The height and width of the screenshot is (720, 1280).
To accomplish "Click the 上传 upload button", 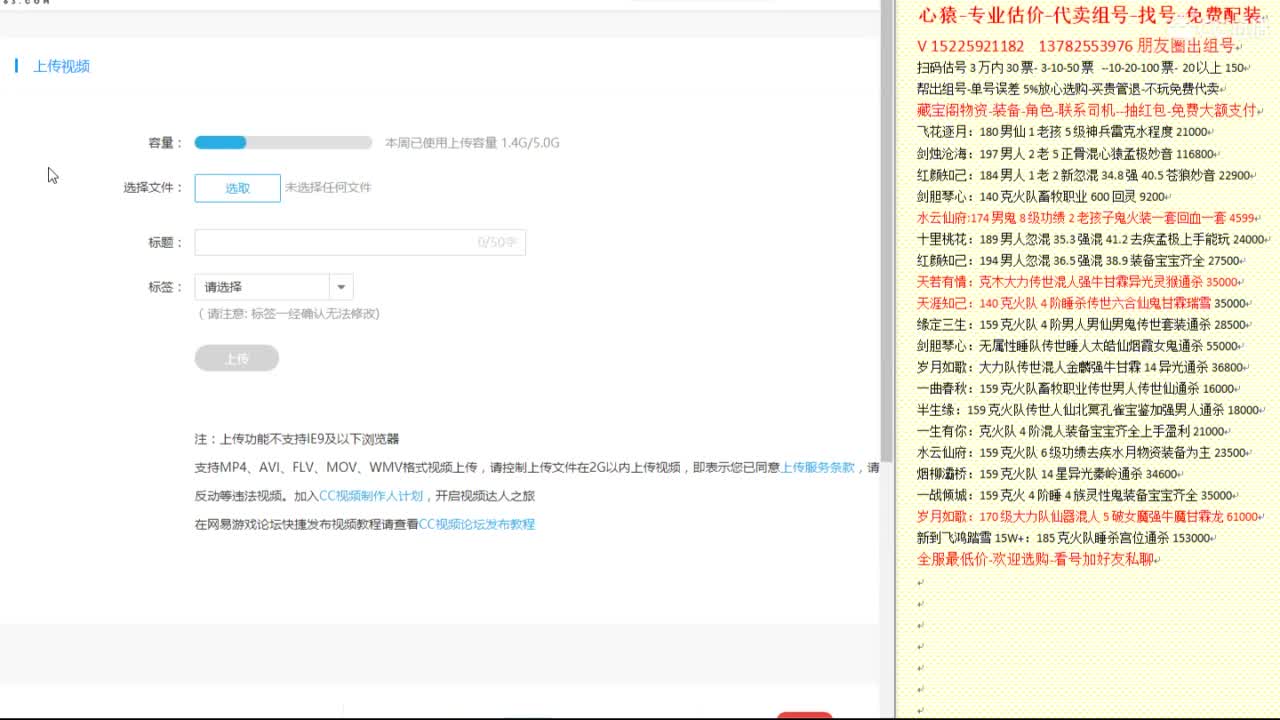I will click(236, 358).
